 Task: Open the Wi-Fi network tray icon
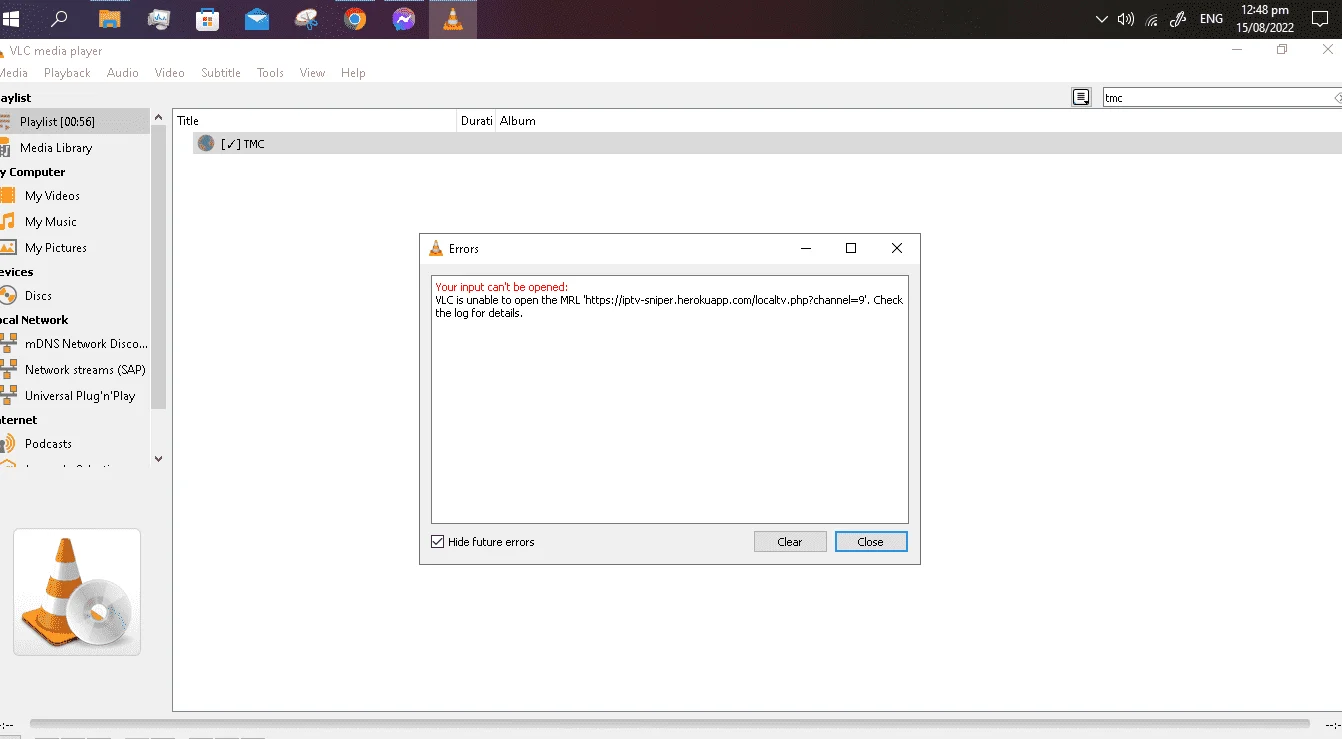point(1152,19)
